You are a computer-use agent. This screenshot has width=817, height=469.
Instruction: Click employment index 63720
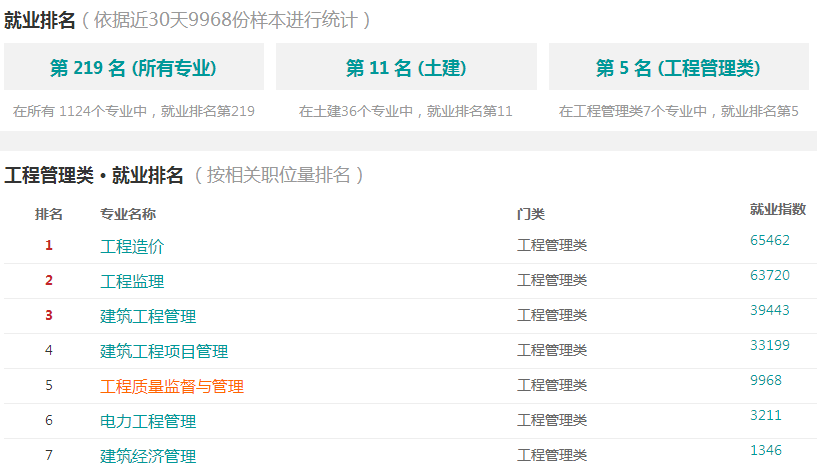(770, 275)
